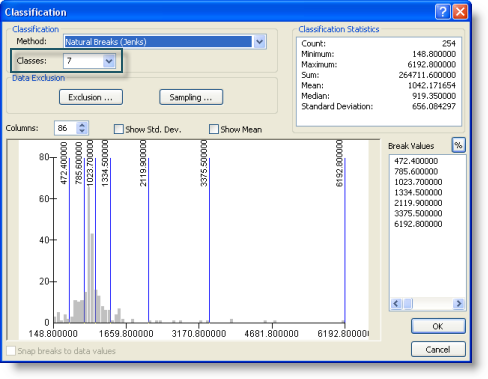Select break value 785.600000 in list
Image resolution: width=488 pixels, height=379 pixels.
[416, 172]
